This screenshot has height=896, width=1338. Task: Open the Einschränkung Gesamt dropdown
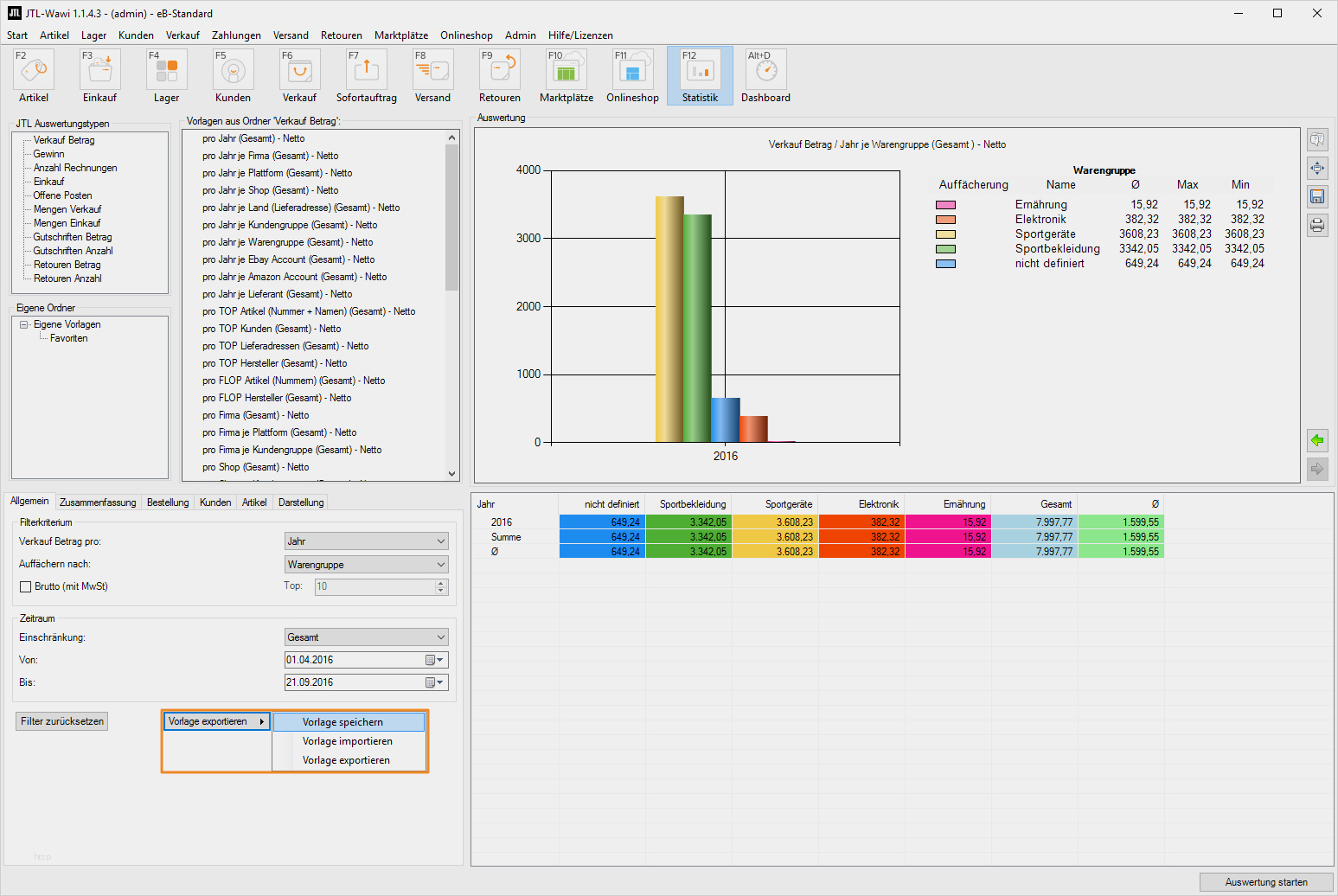coord(367,637)
